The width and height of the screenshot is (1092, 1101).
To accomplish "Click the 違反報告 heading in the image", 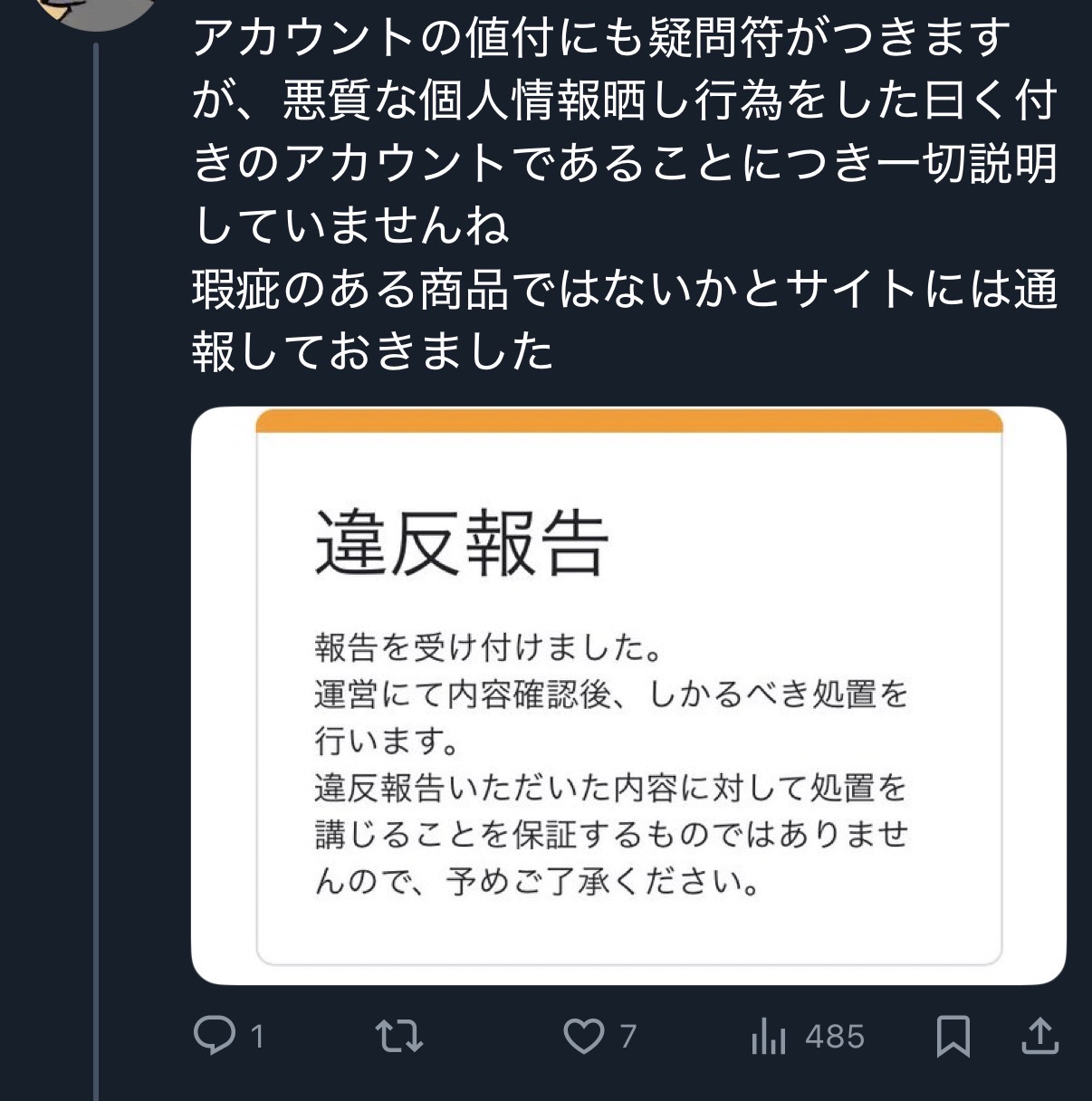I will pos(461,543).
